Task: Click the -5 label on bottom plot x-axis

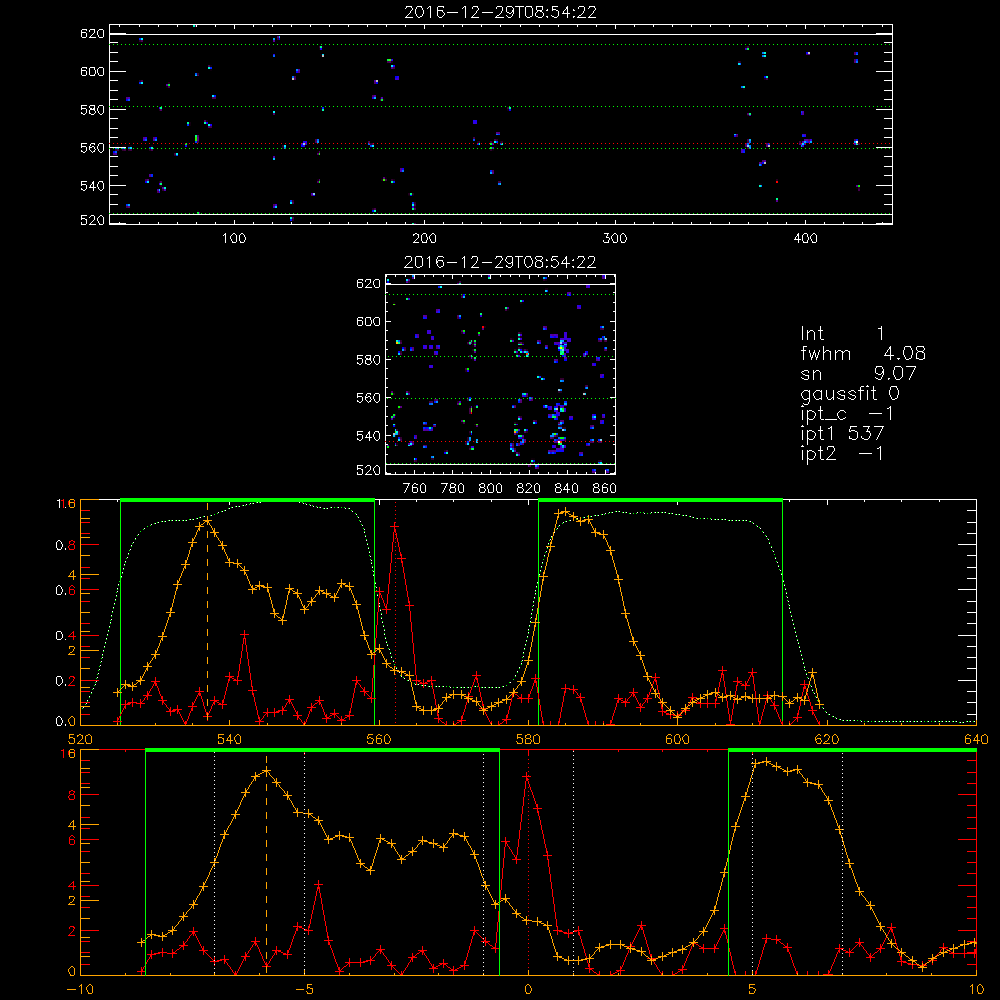Action: [x=304, y=990]
